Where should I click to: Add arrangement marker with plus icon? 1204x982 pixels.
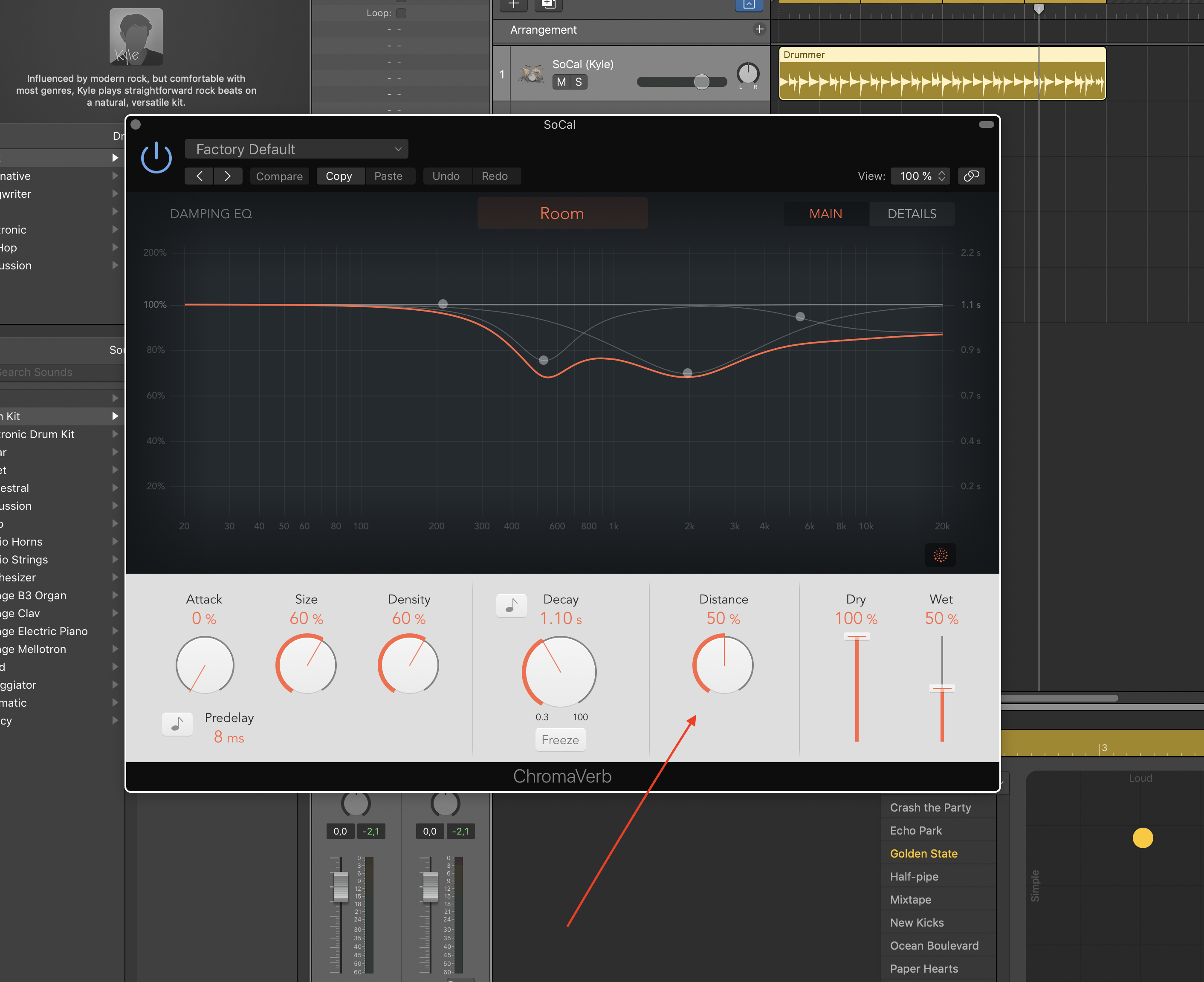[x=759, y=29]
